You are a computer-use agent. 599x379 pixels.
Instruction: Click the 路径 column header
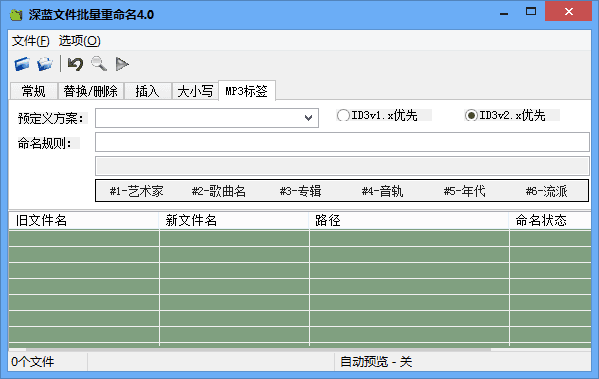click(x=409, y=220)
